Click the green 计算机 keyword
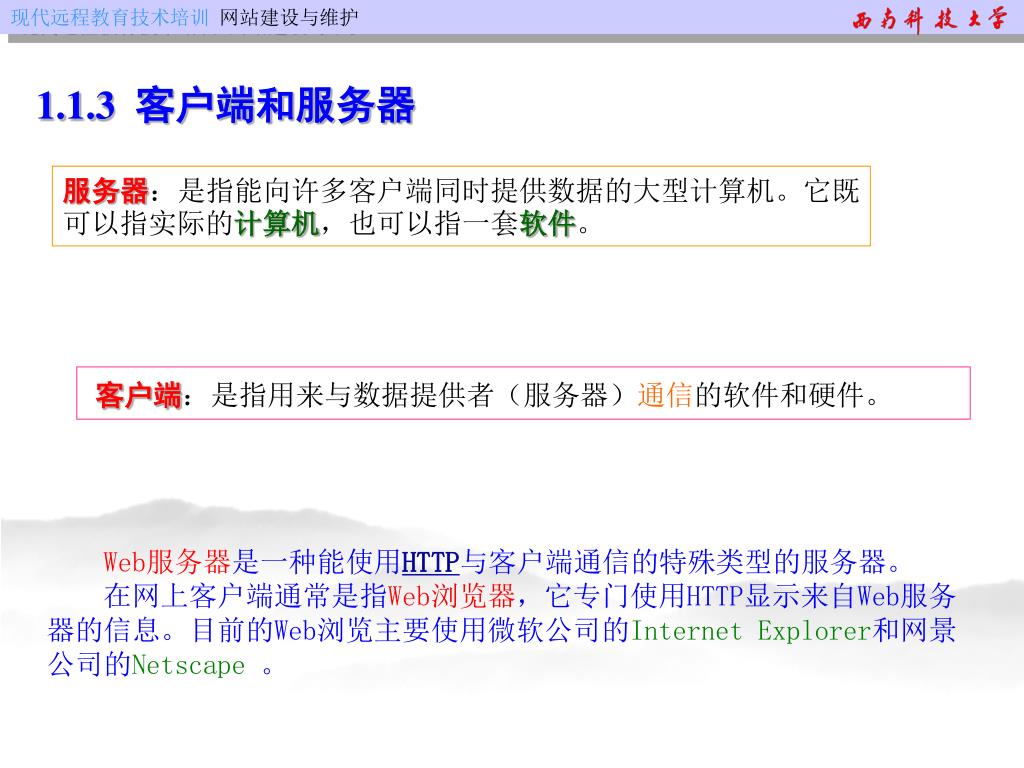This screenshot has width=1024, height=768. (x=277, y=224)
